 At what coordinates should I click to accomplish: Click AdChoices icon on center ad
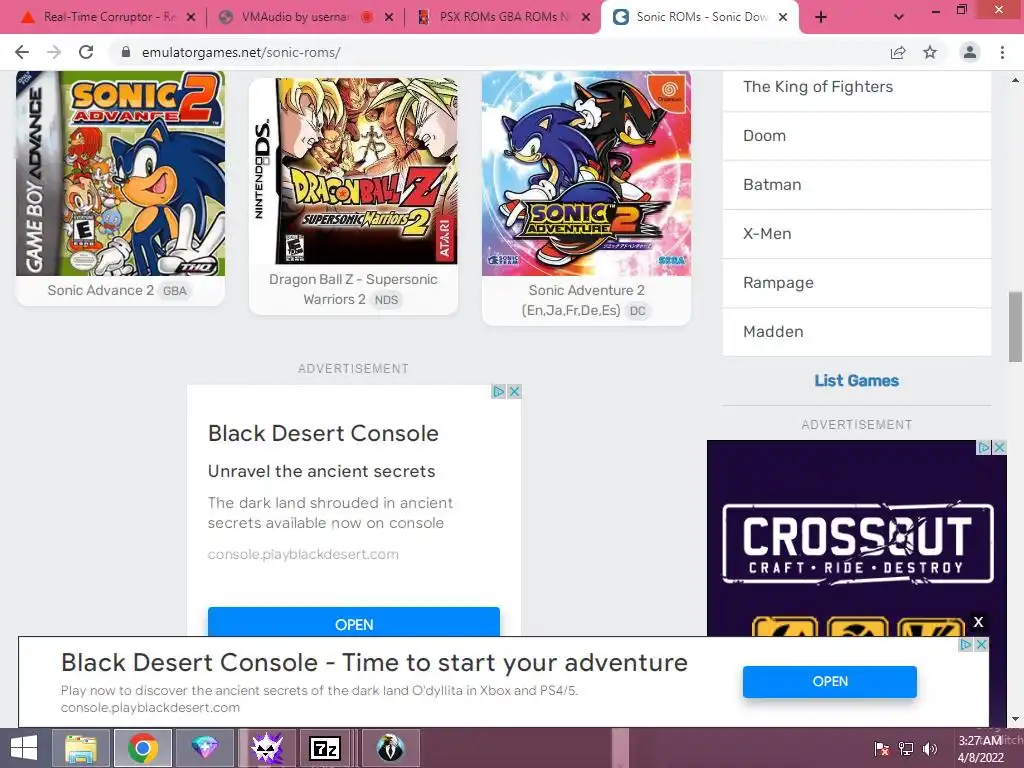coord(499,391)
